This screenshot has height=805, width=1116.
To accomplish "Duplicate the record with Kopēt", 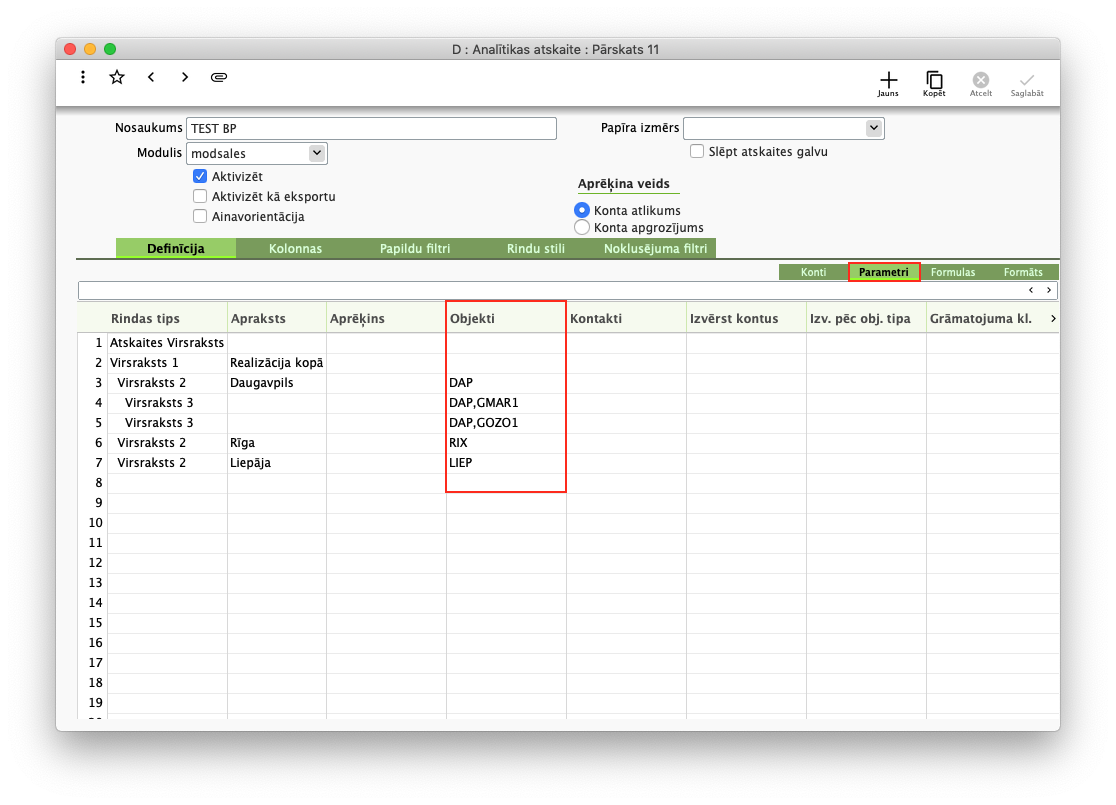I will (x=934, y=84).
